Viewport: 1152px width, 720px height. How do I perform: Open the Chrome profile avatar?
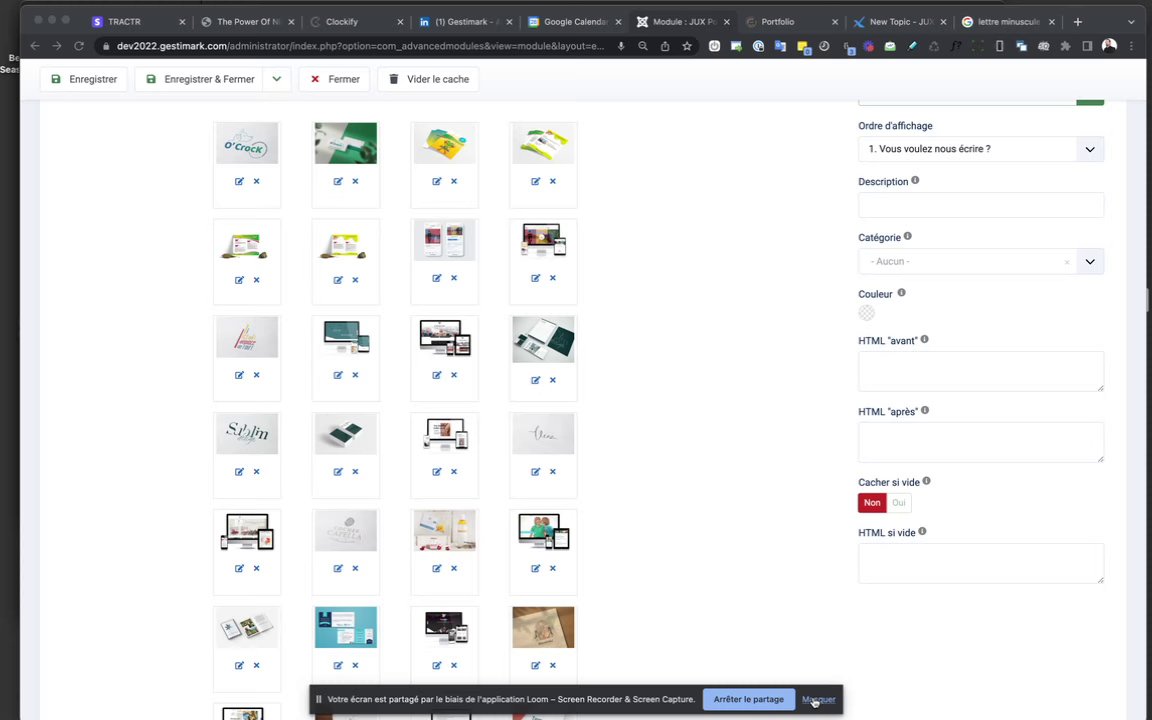pos(1109,46)
